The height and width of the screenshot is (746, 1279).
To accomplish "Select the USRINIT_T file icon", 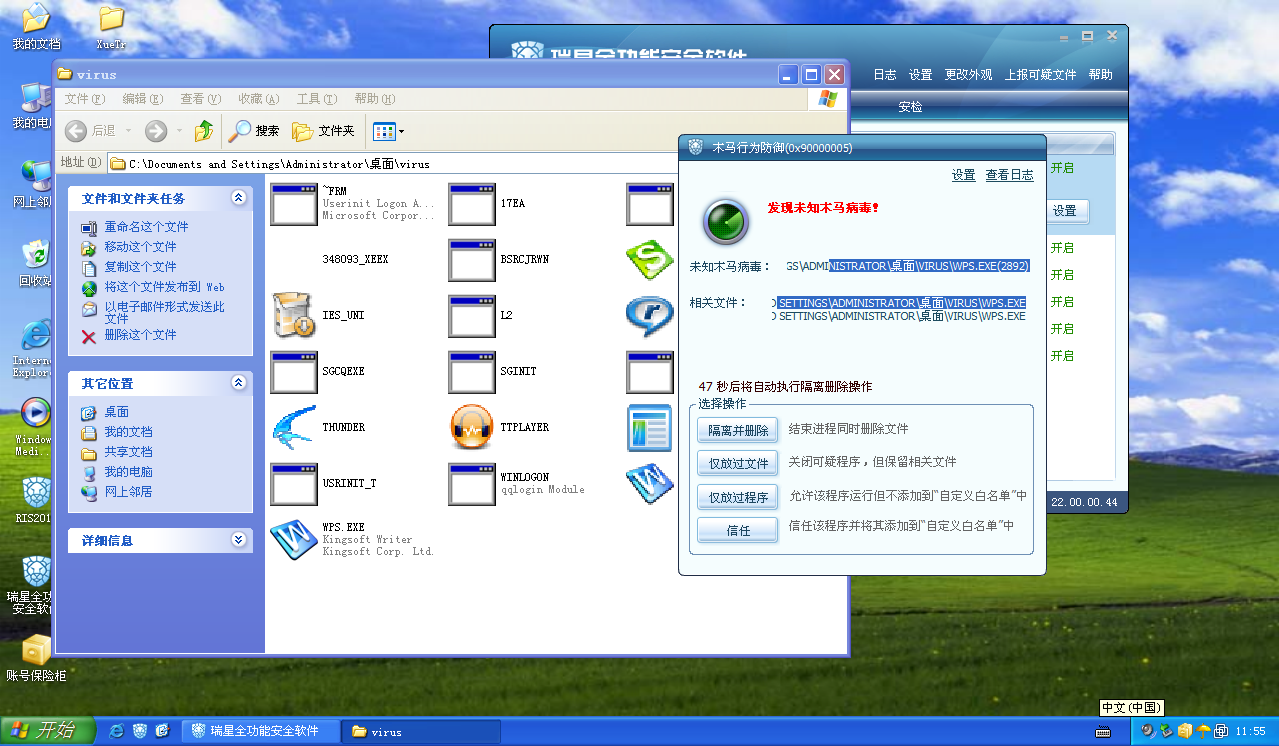I will pos(293,483).
